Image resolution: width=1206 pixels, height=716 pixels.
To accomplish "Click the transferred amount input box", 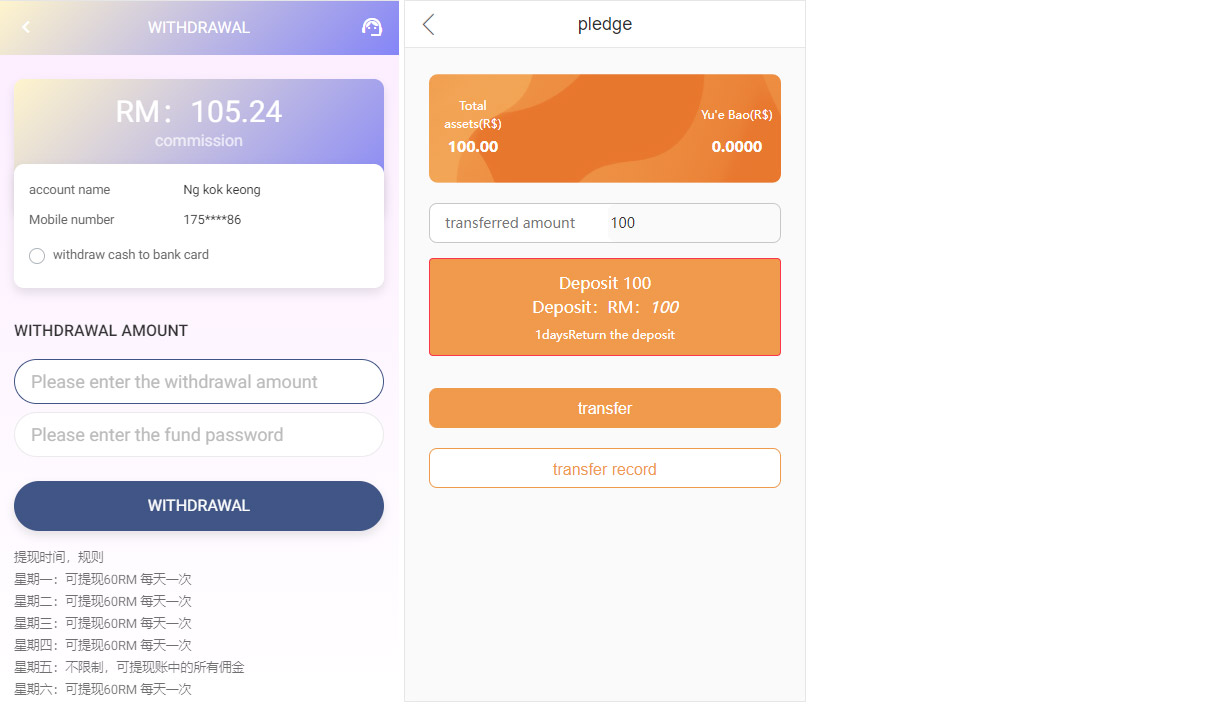I will pyautogui.click(x=690, y=223).
